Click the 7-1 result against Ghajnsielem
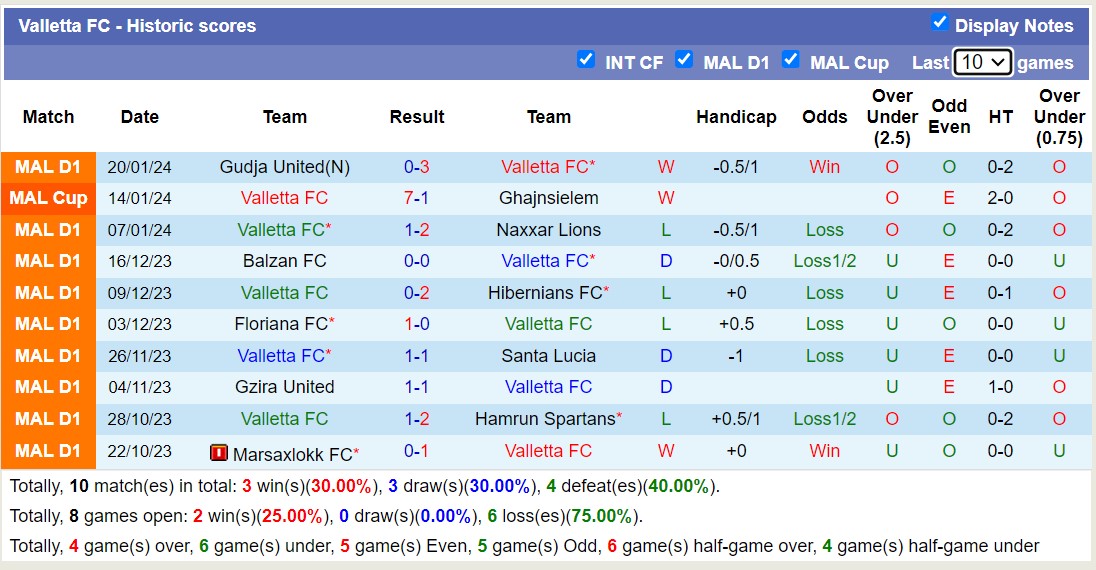This screenshot has height=570, width=1096. coord(416,198)
